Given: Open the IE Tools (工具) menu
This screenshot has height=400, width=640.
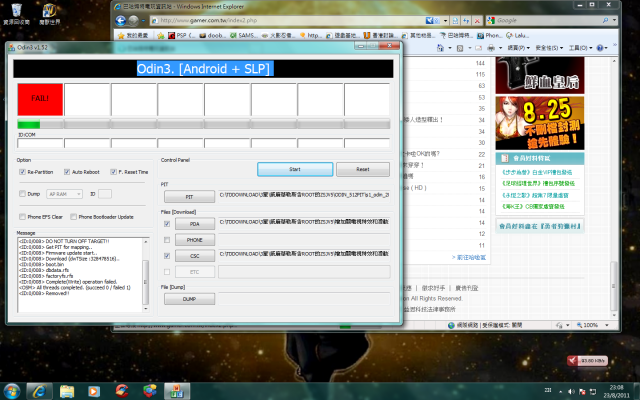Looking at the screenshot, I should (580, 48).
